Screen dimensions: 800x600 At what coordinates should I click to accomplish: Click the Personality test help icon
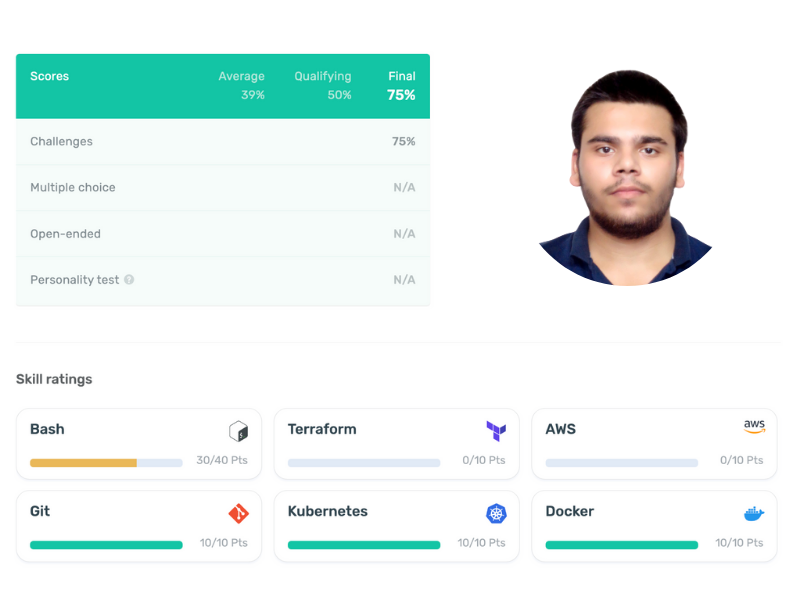click(129, 280)
